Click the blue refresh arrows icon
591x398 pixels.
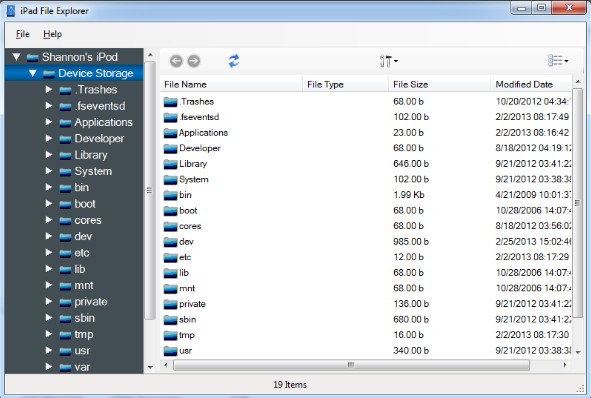[x=234, y=61]
